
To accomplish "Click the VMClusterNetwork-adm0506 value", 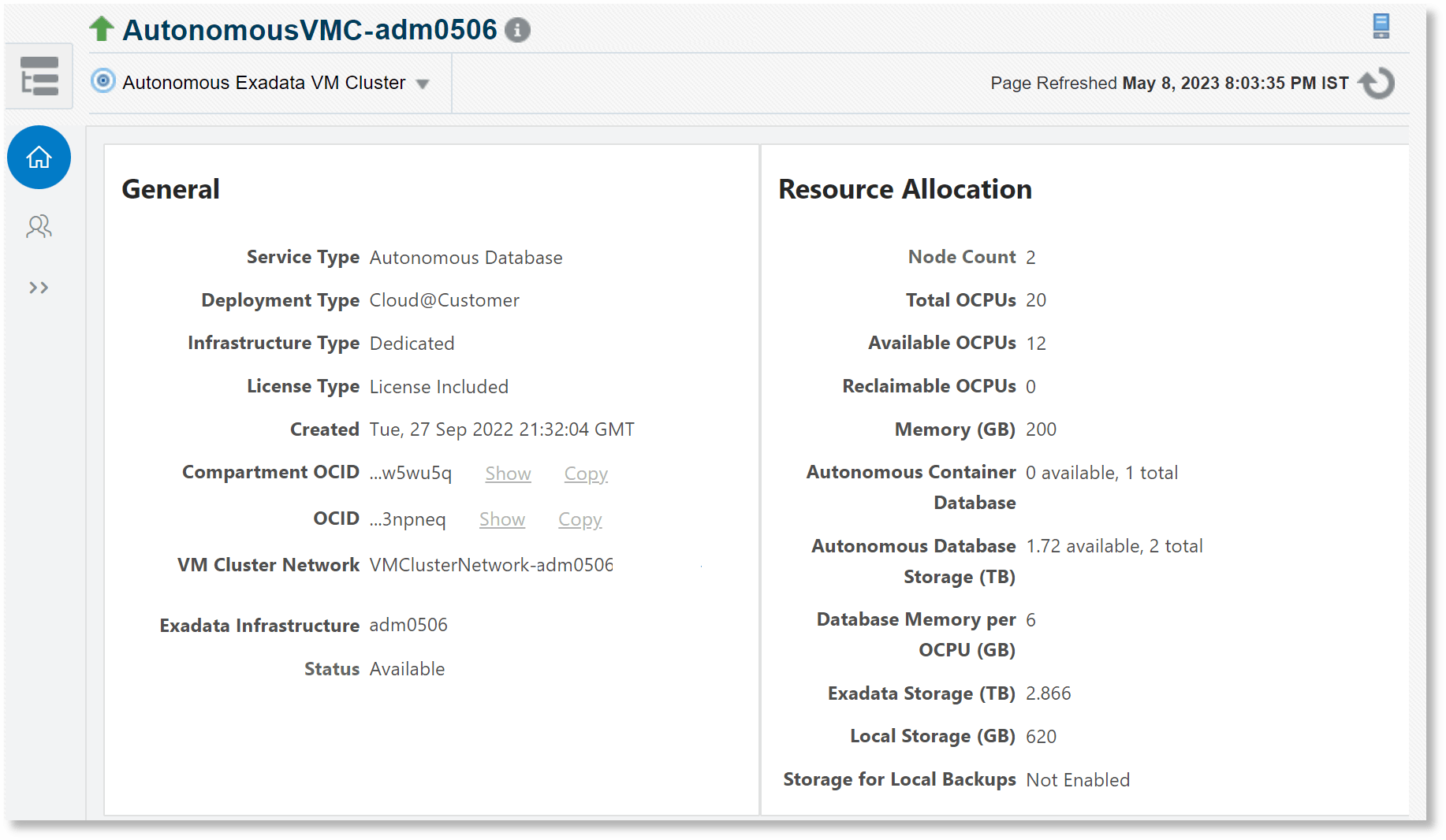I will click(491, 565).
